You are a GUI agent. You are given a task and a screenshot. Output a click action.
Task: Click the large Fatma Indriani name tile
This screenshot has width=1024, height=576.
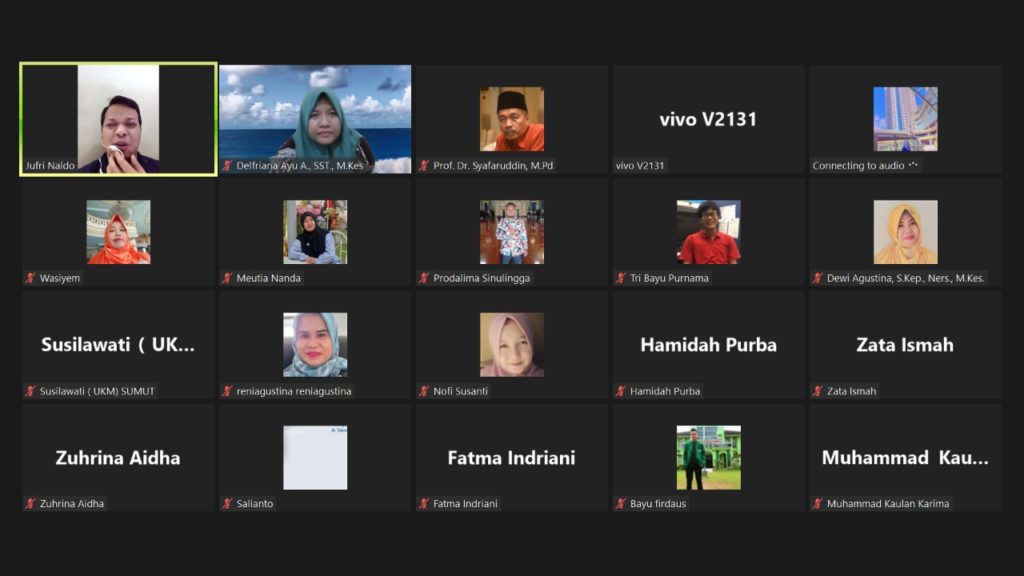tap(511, 458)
